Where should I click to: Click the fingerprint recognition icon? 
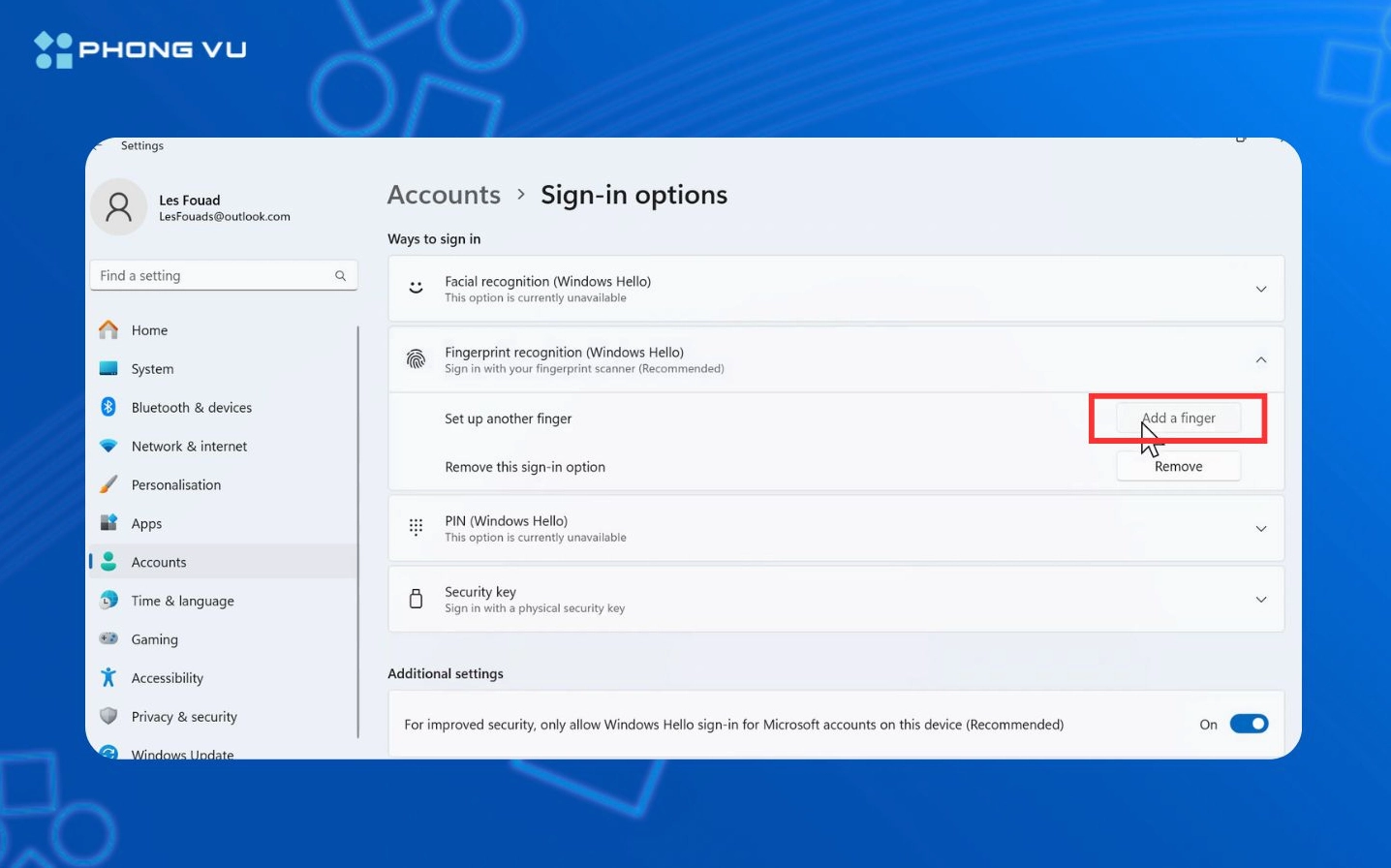pyautogui.click(x=417, y=359)
